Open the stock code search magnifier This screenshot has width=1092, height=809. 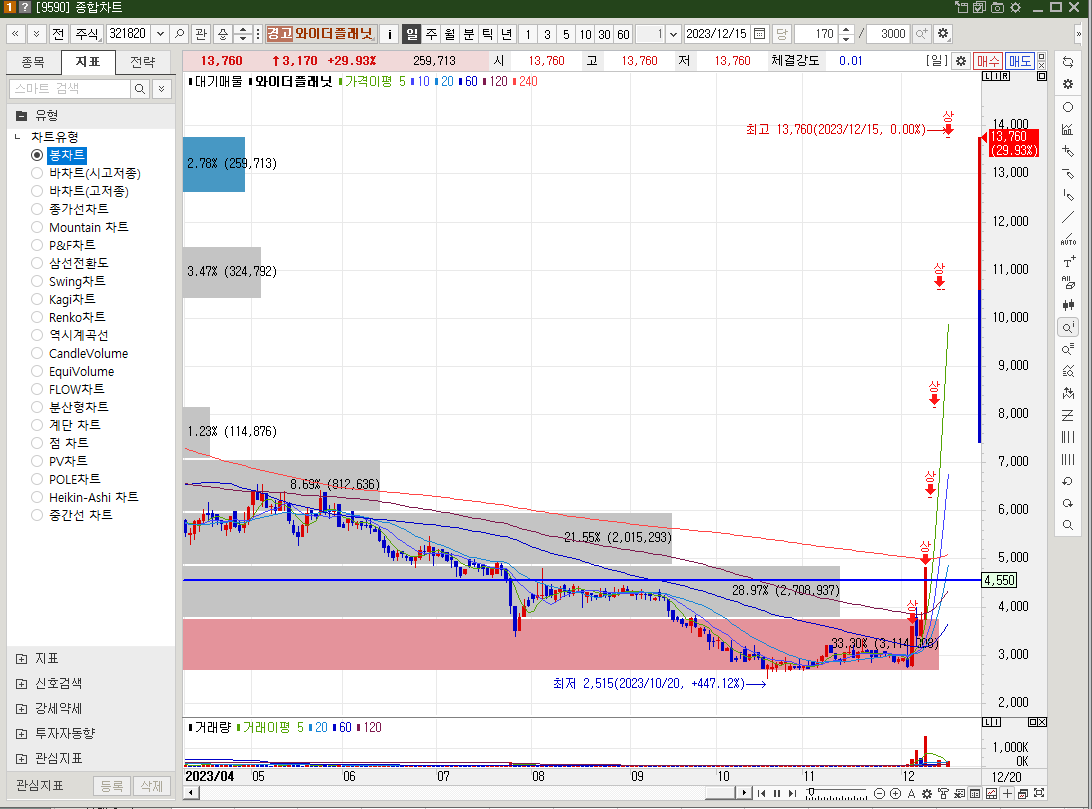180,33
